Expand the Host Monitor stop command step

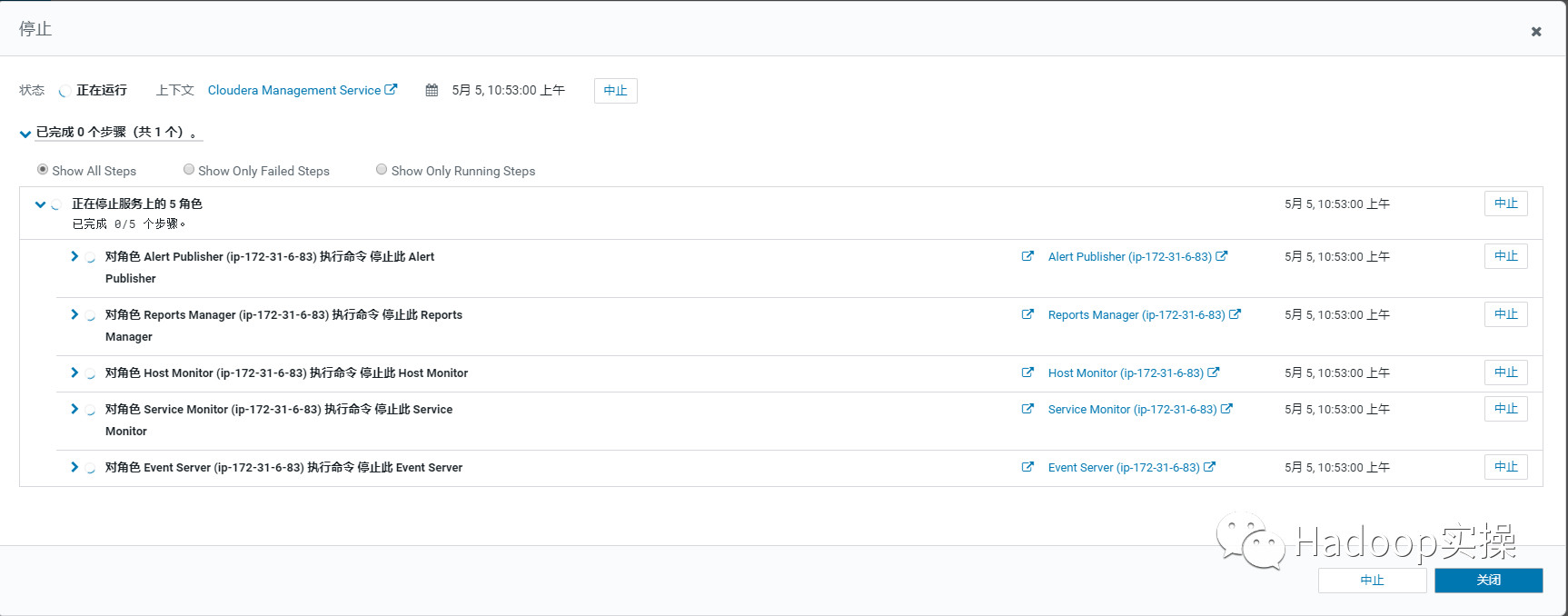(74, 373)
